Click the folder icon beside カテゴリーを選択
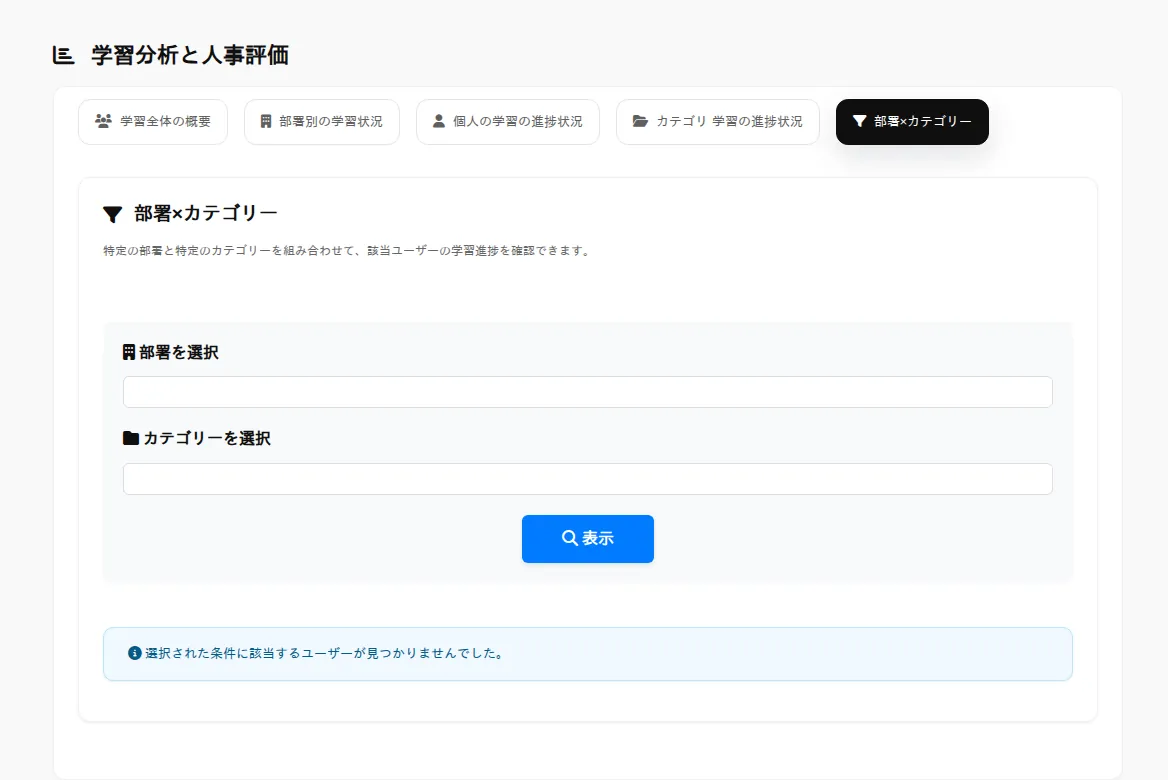The width and height of the screenshot is (1168, 780). [x=130, y=438]
